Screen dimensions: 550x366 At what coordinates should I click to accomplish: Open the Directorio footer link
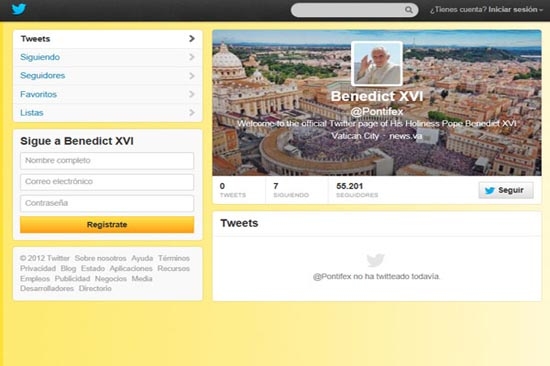click(x=95, y=288)
